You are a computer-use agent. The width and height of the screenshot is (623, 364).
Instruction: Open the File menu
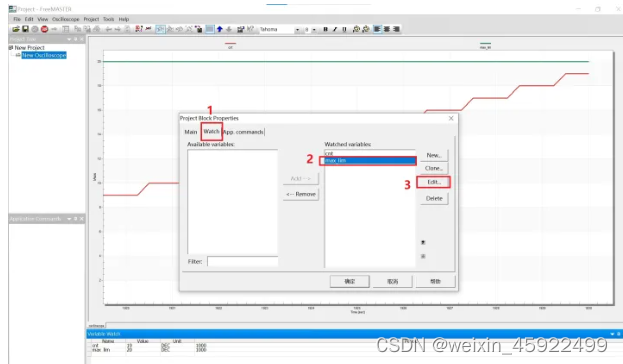pyautogui.click(x=17, y=19)
